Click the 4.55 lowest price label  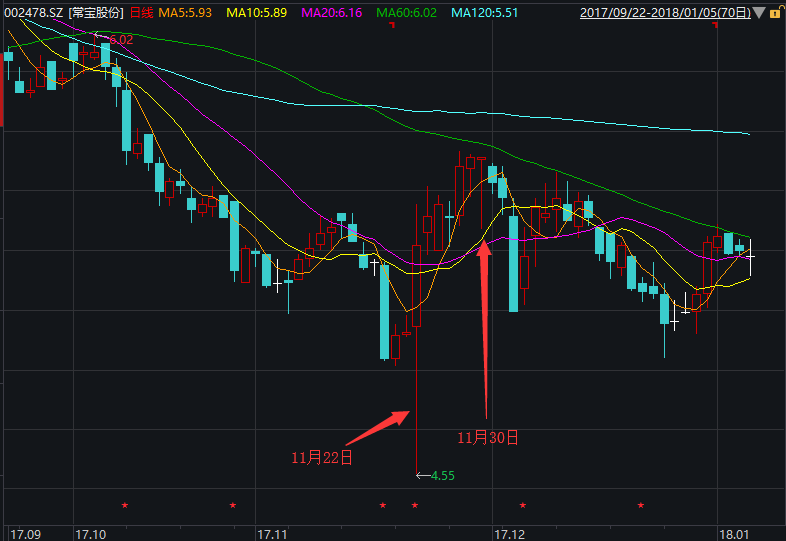(441, 476)
